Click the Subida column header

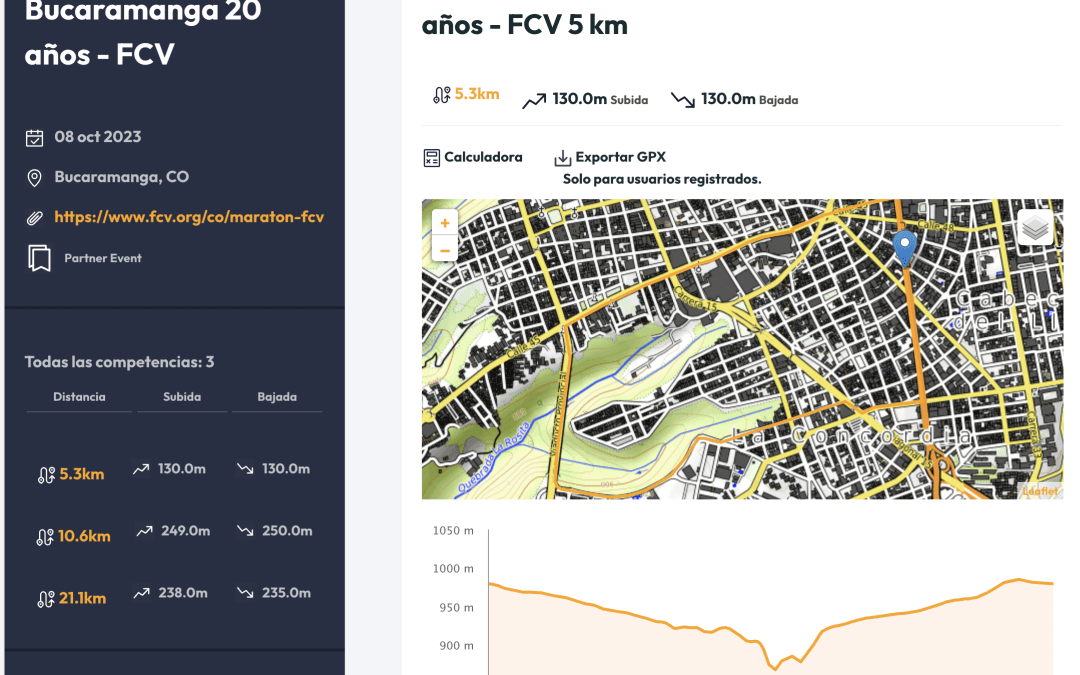(x=182, y=397)
